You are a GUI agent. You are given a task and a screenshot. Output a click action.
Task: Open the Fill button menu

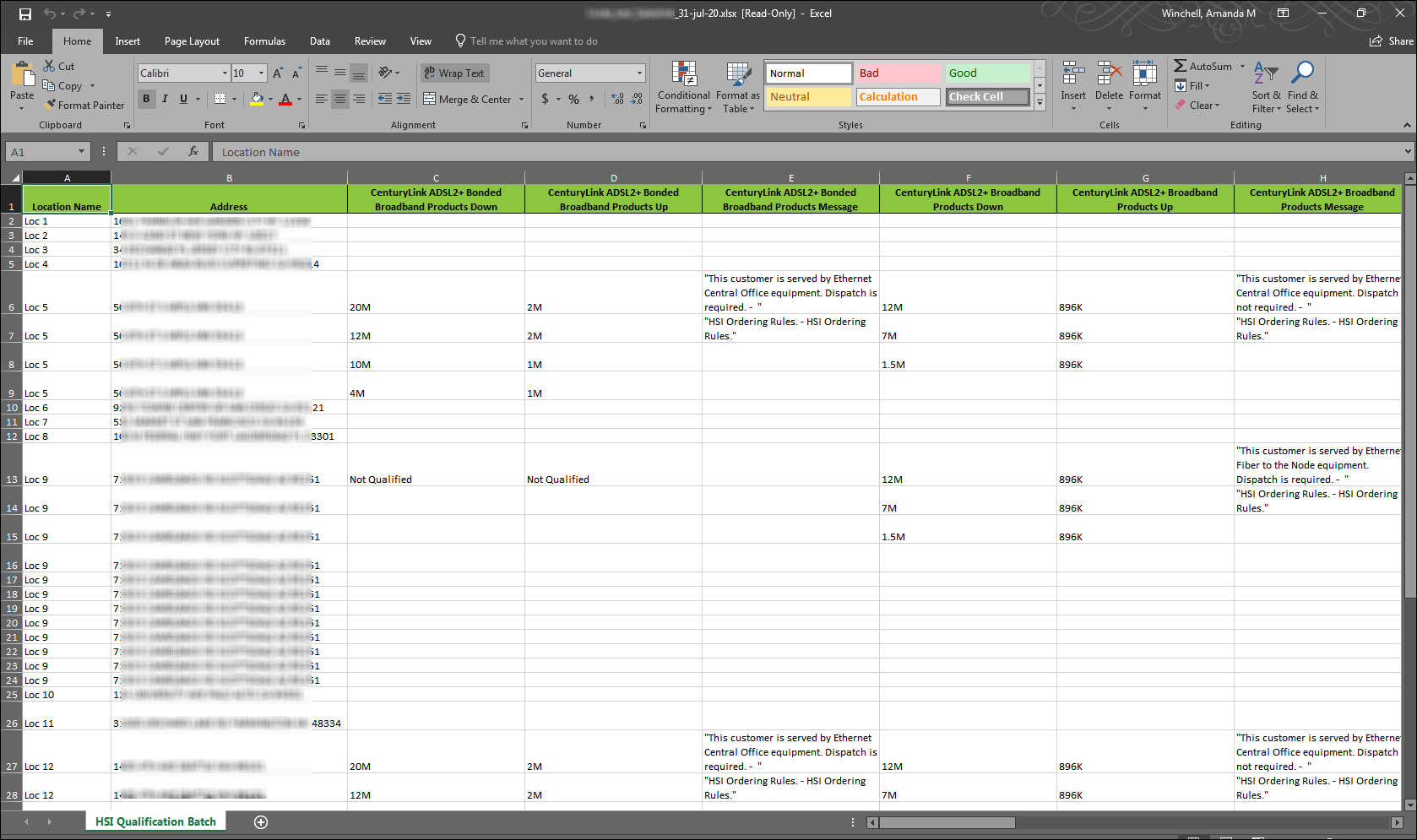(x=1193, y=85)
